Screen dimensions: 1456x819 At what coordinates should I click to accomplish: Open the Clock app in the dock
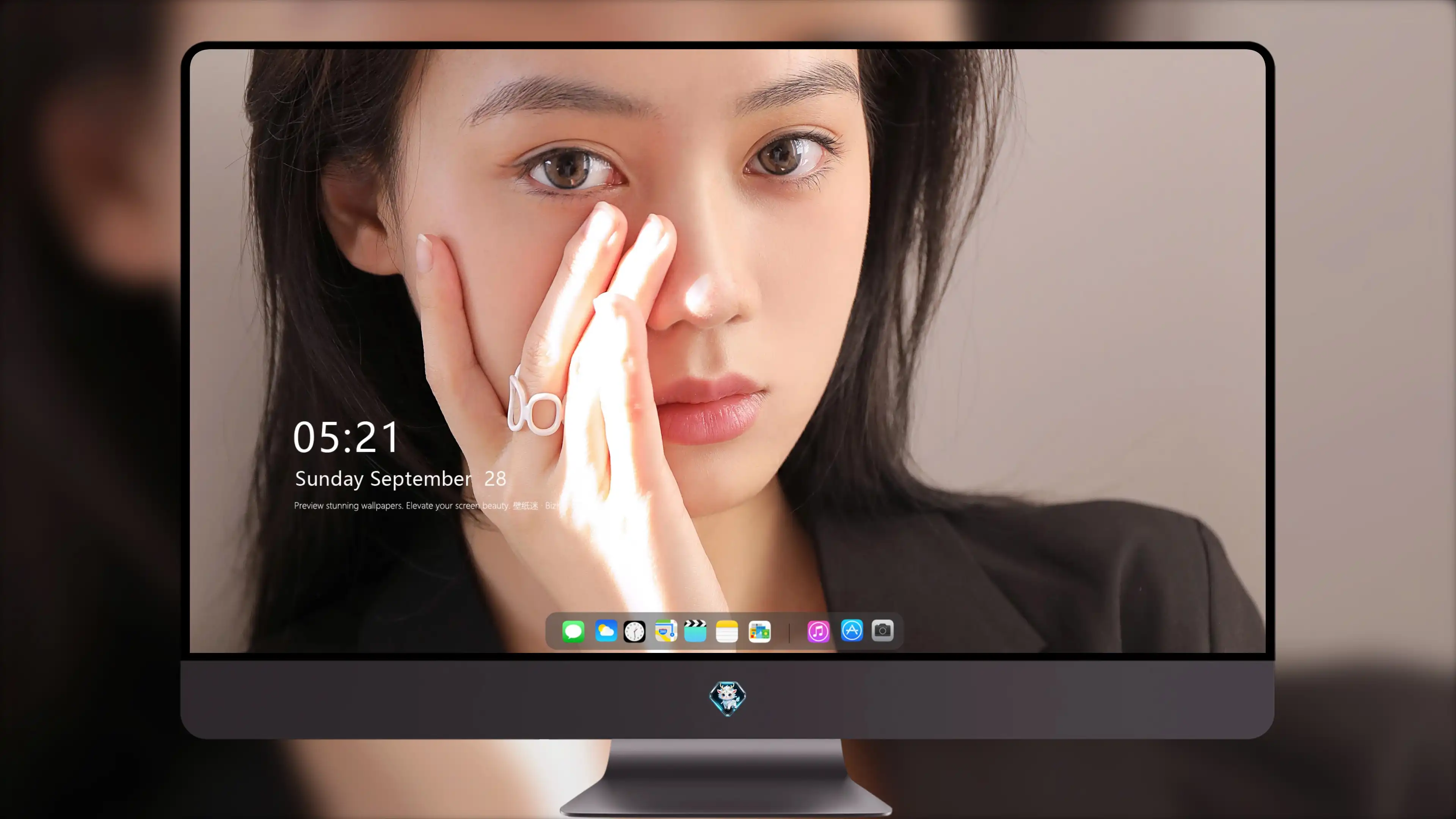634,631
